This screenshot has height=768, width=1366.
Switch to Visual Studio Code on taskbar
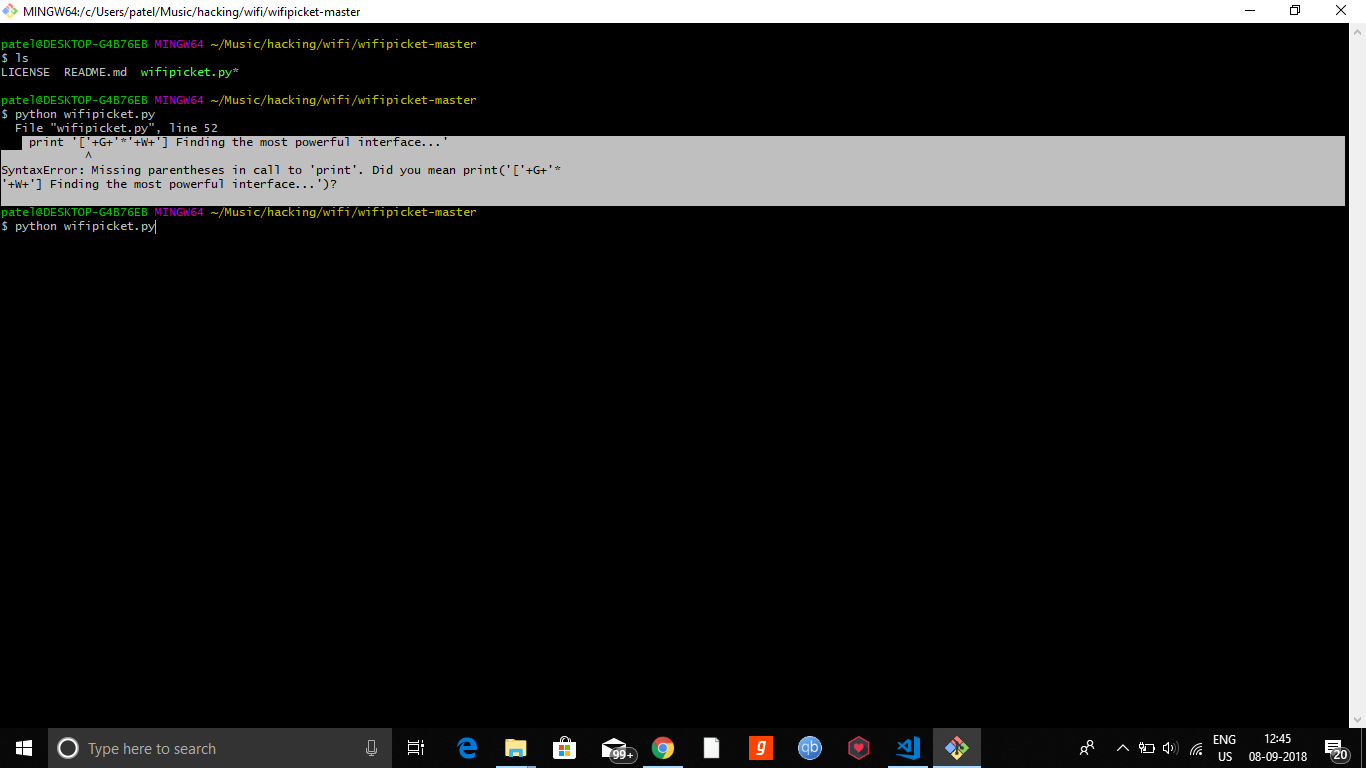click(x=908, y=748)
